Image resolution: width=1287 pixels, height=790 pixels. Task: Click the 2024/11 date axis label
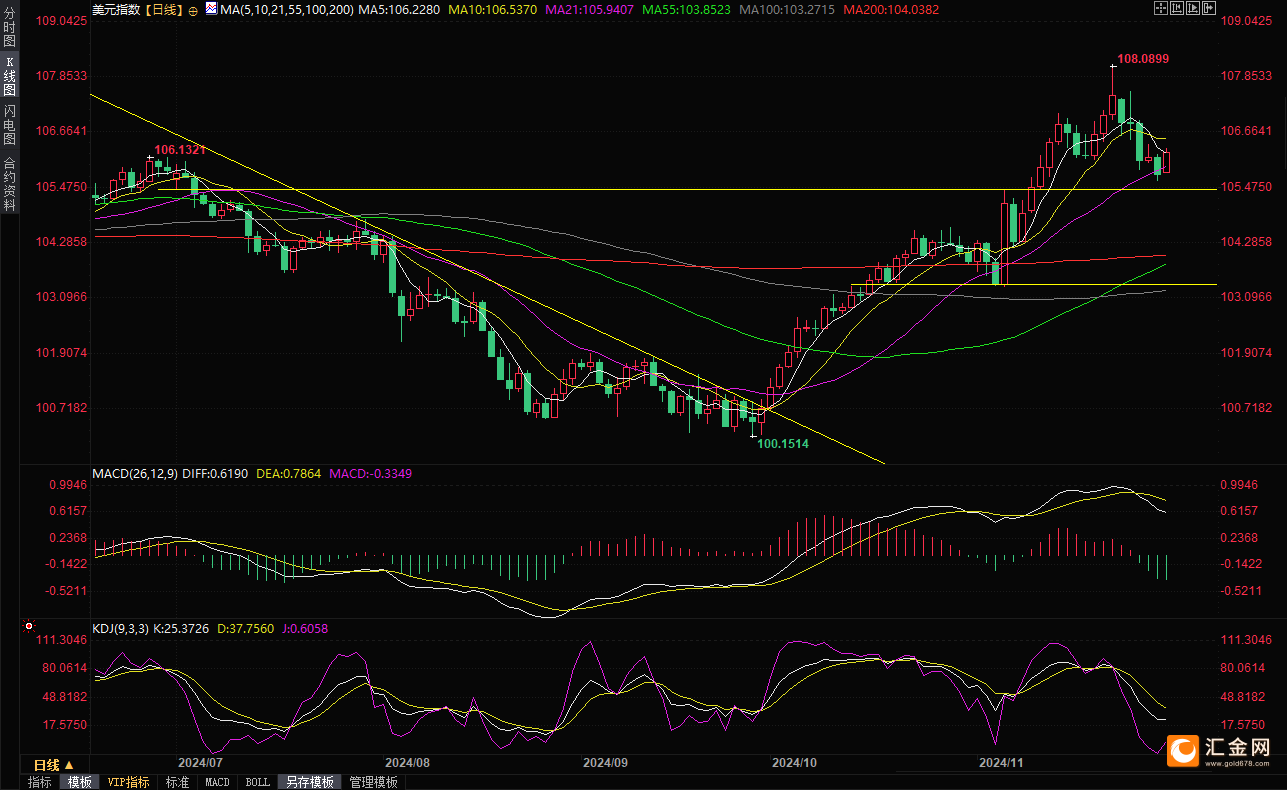(x=1002, y=762)
